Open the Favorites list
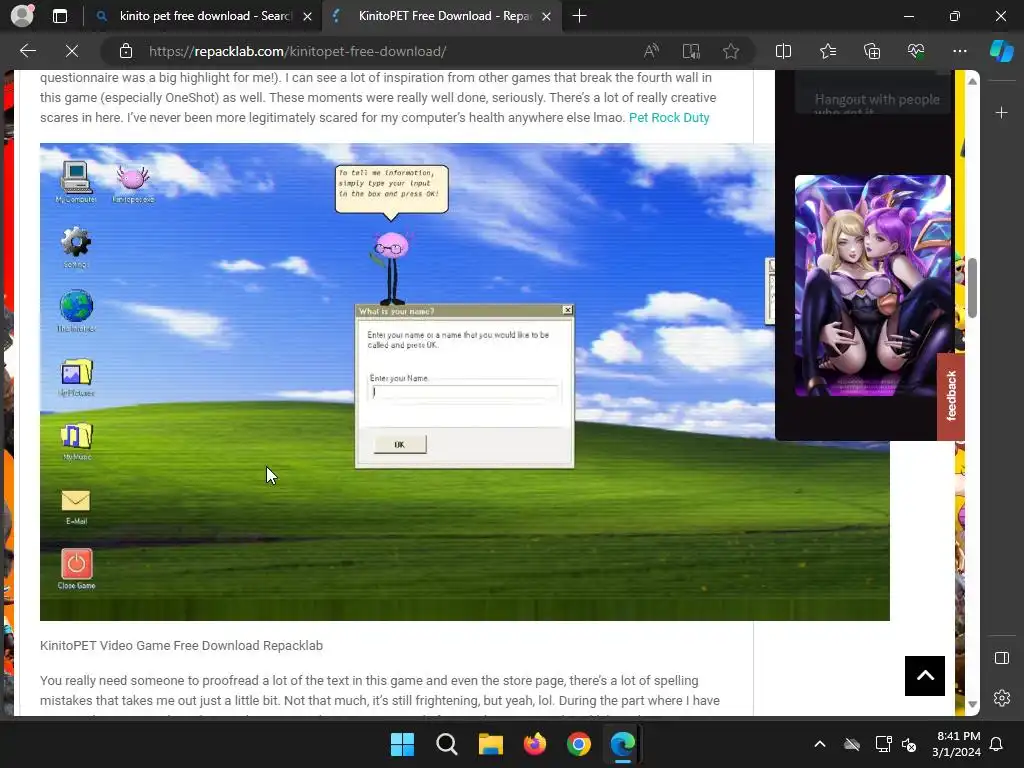 827,51
